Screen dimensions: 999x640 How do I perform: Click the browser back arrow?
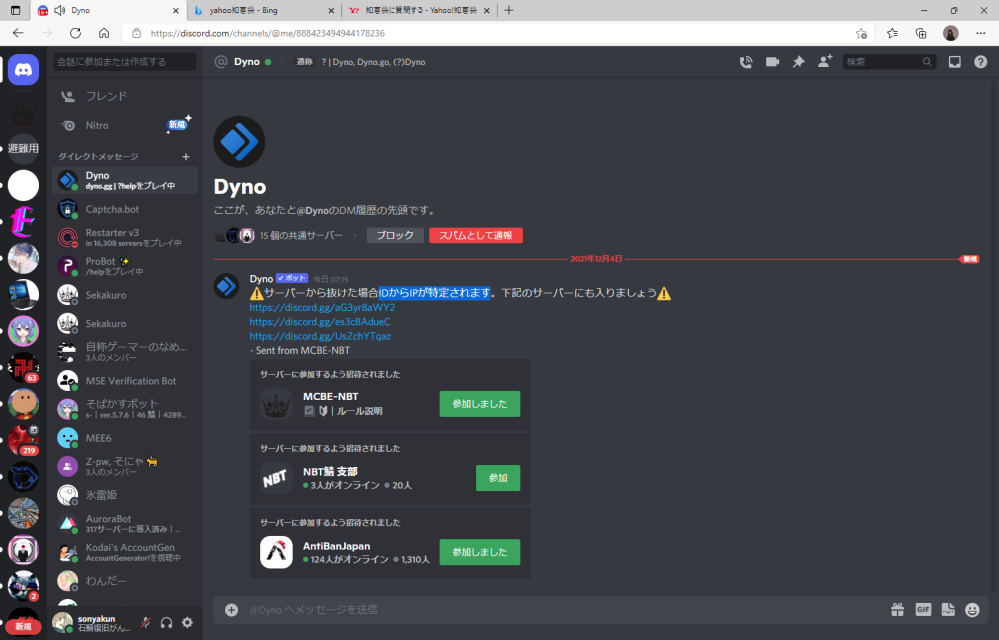[x=18, y=33]
